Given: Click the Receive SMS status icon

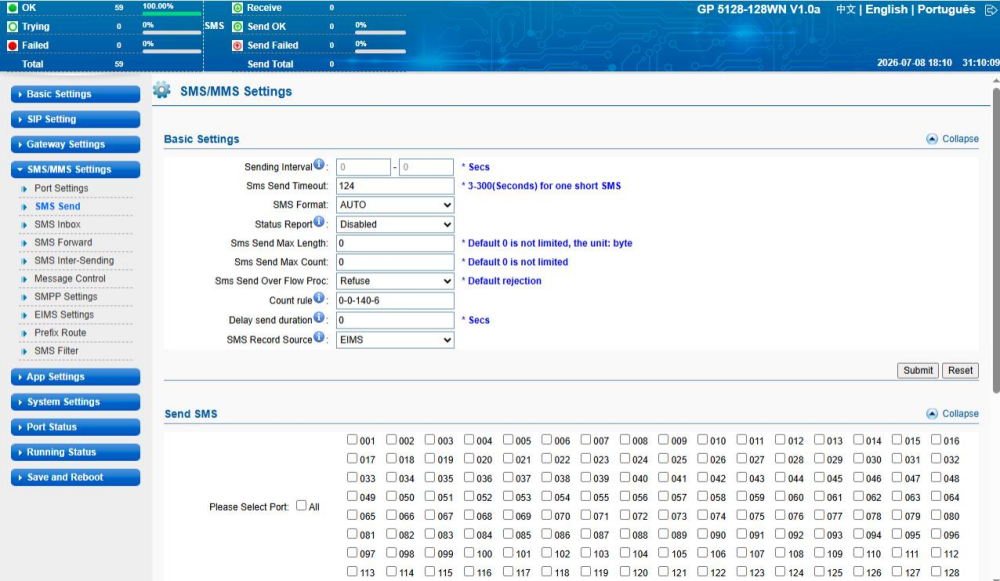Looking at the screenshot, I should (x=237, y=8).
